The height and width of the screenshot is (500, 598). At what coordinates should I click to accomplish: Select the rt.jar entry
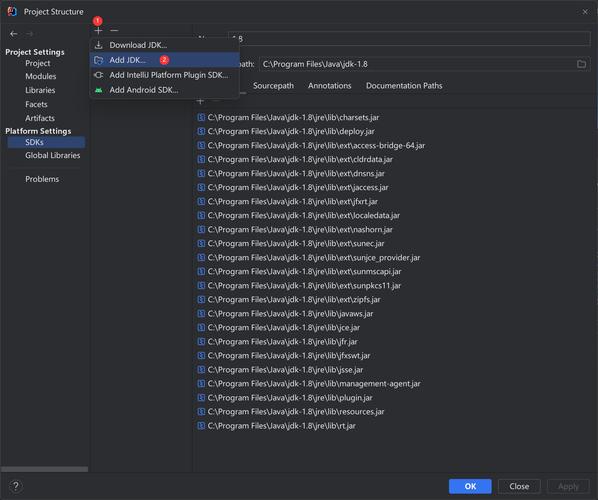276,426
